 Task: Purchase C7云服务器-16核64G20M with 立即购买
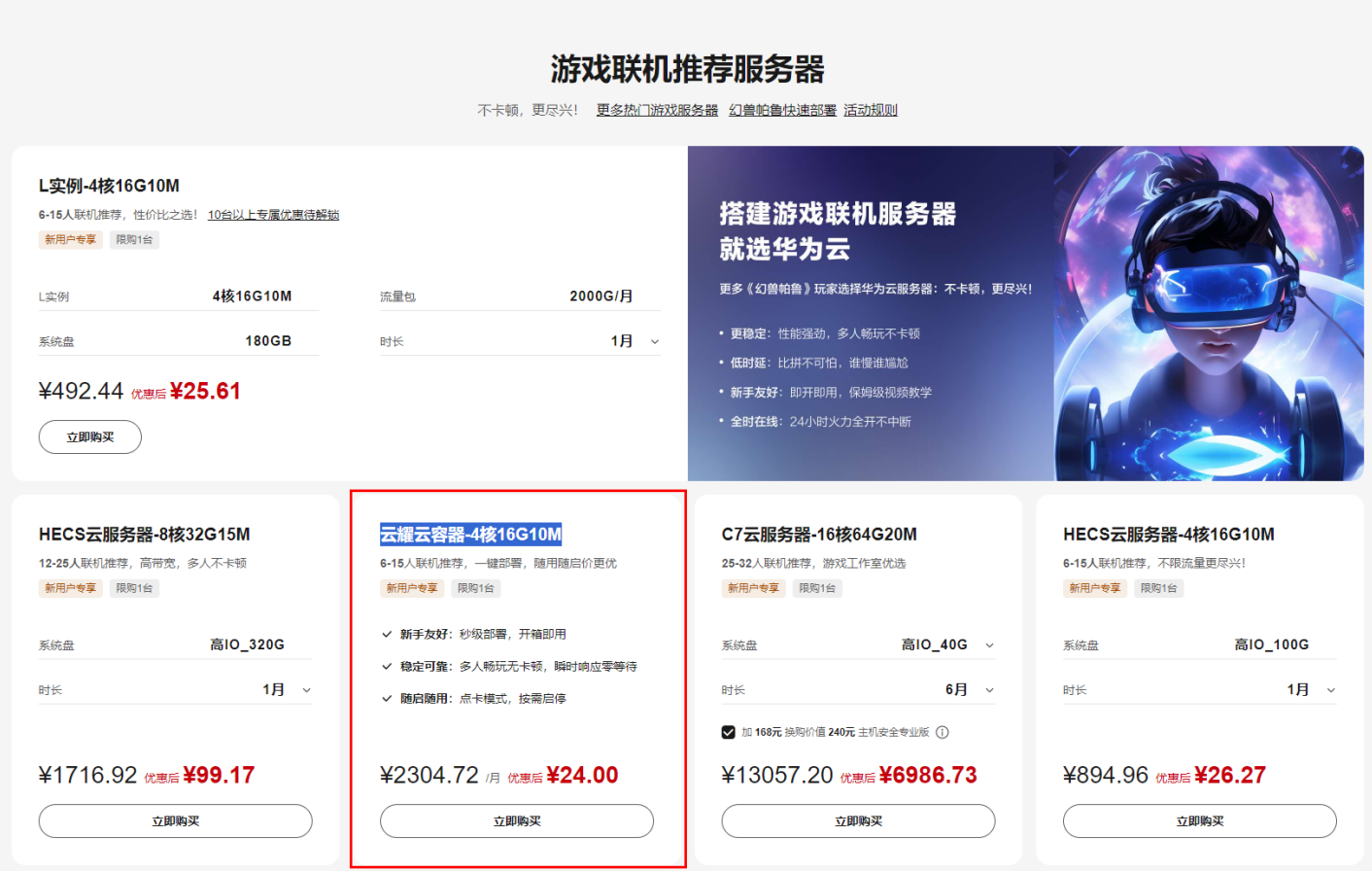point(858,821)
